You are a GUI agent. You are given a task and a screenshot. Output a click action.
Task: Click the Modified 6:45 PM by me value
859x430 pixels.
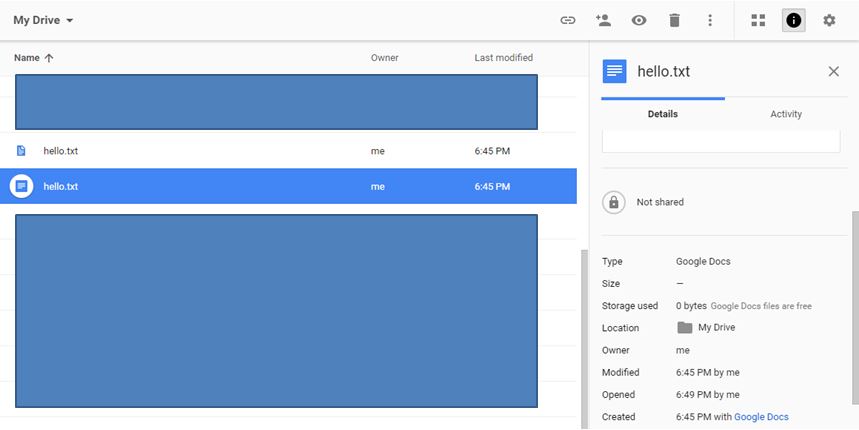tap(708, 372)
